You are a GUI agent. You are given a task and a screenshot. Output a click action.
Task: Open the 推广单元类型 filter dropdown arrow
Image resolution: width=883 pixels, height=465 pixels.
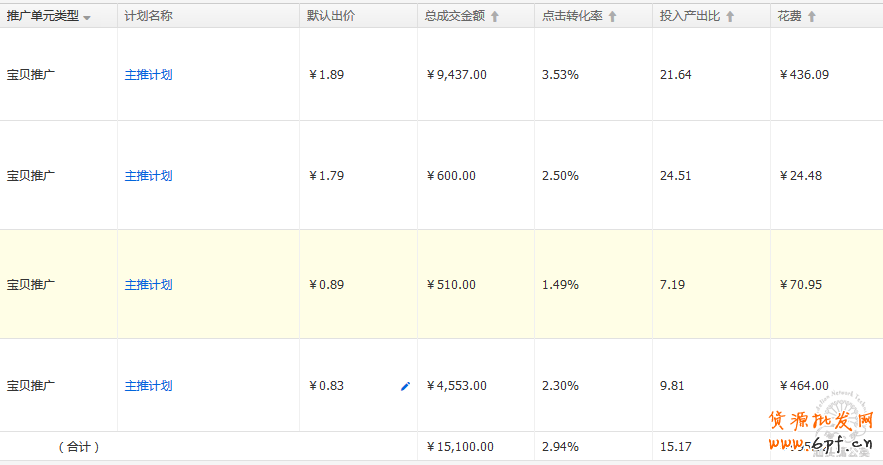click(x=87, y=18)
